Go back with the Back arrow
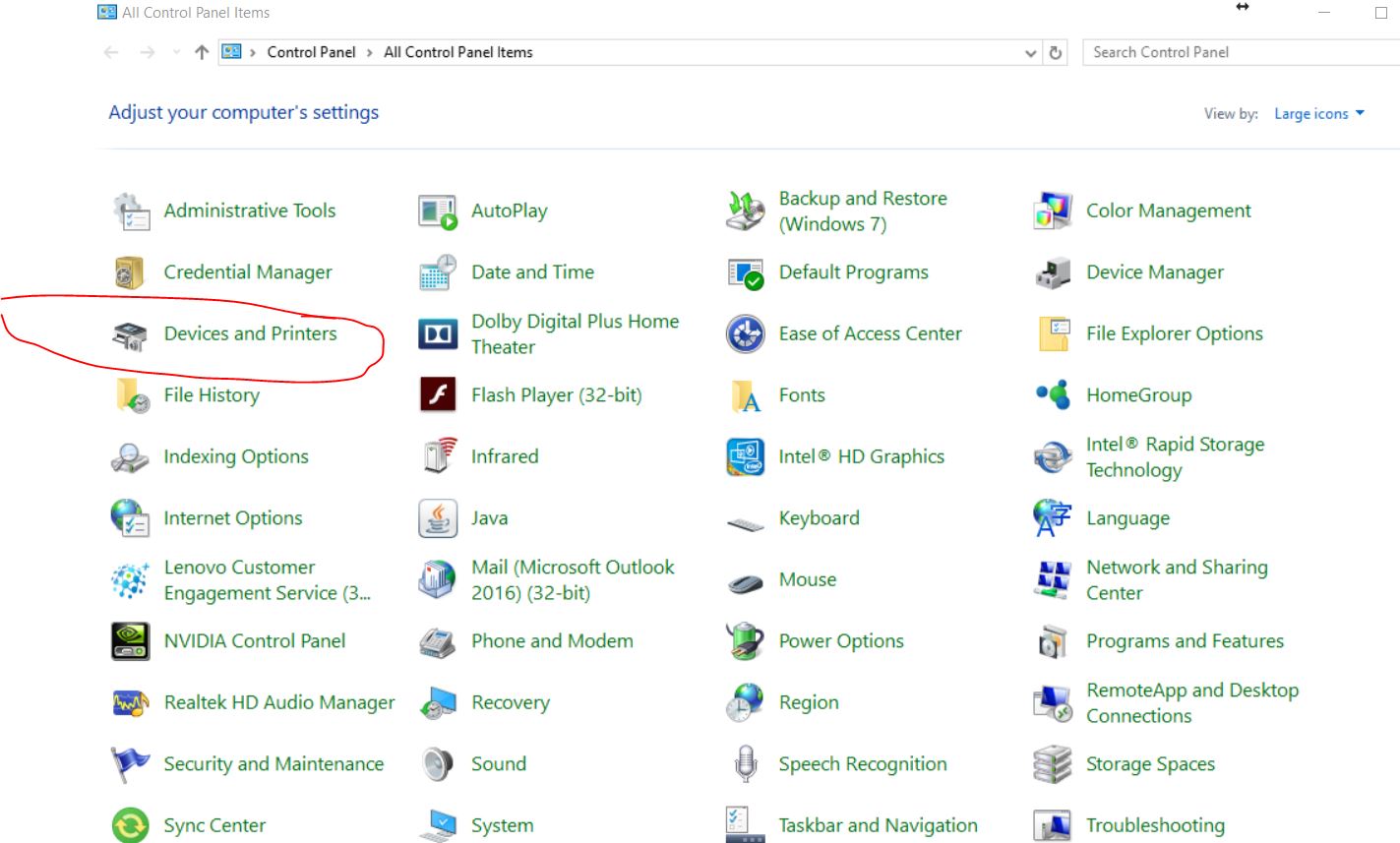This screenshot has height=843, width=1400. [x=111, y=52]
